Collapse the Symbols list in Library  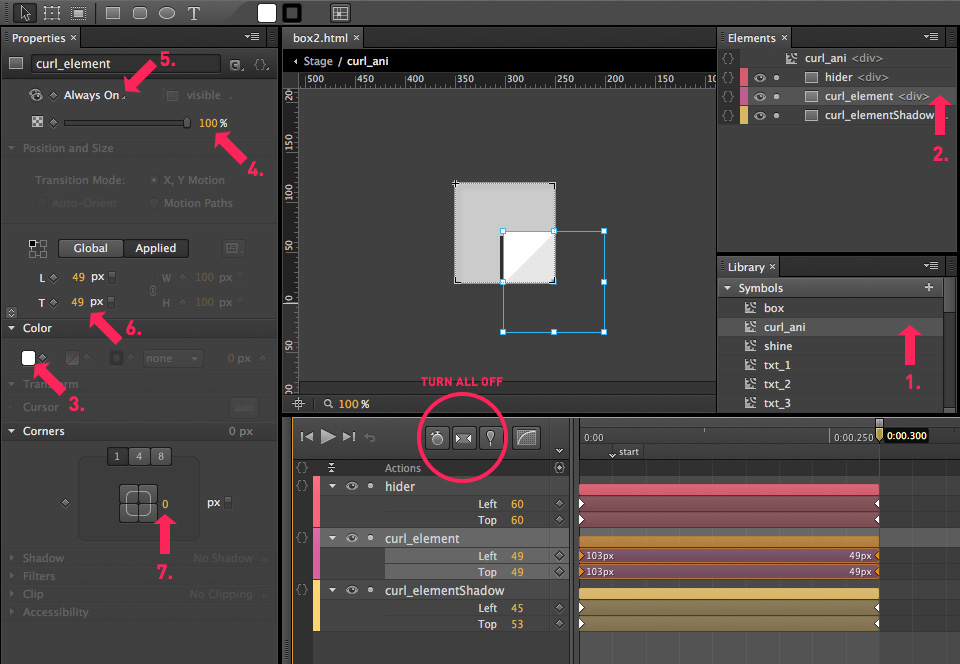tap(727, 288)
